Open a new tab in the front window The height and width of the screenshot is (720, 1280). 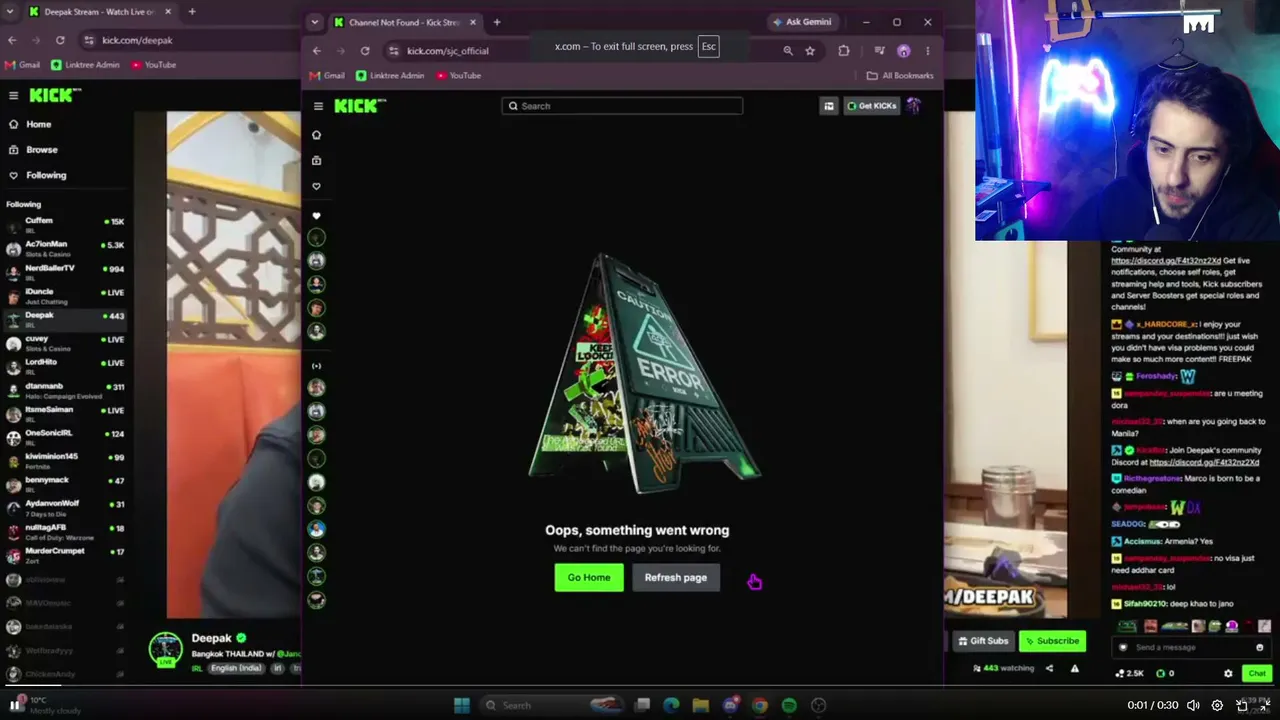[497, 22]
